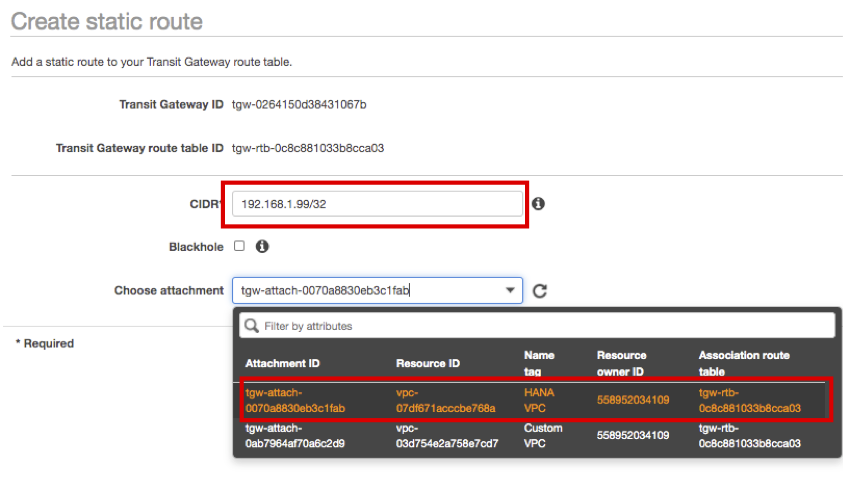Click the Attachment ID column header

[282, 363]
